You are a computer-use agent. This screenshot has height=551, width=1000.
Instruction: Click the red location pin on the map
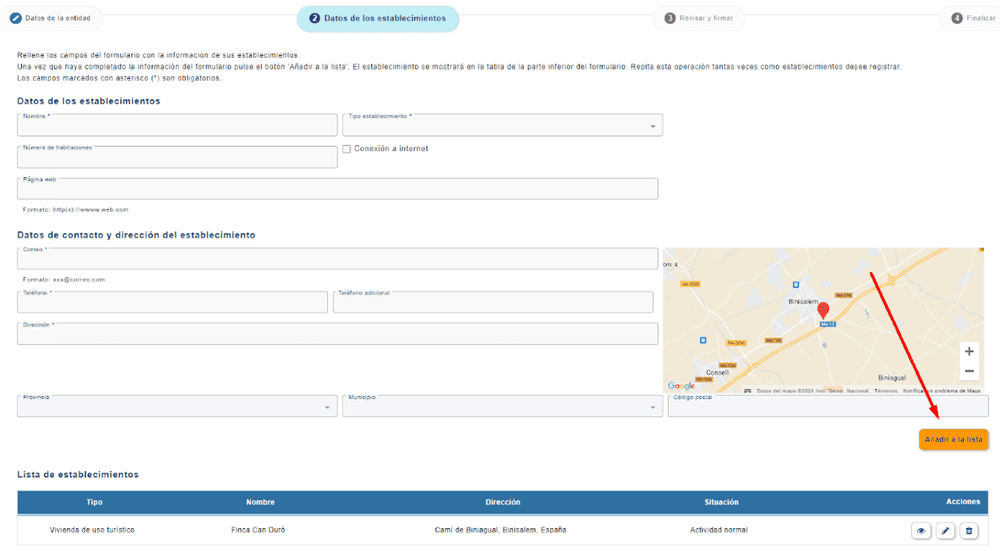pos(823,310)
